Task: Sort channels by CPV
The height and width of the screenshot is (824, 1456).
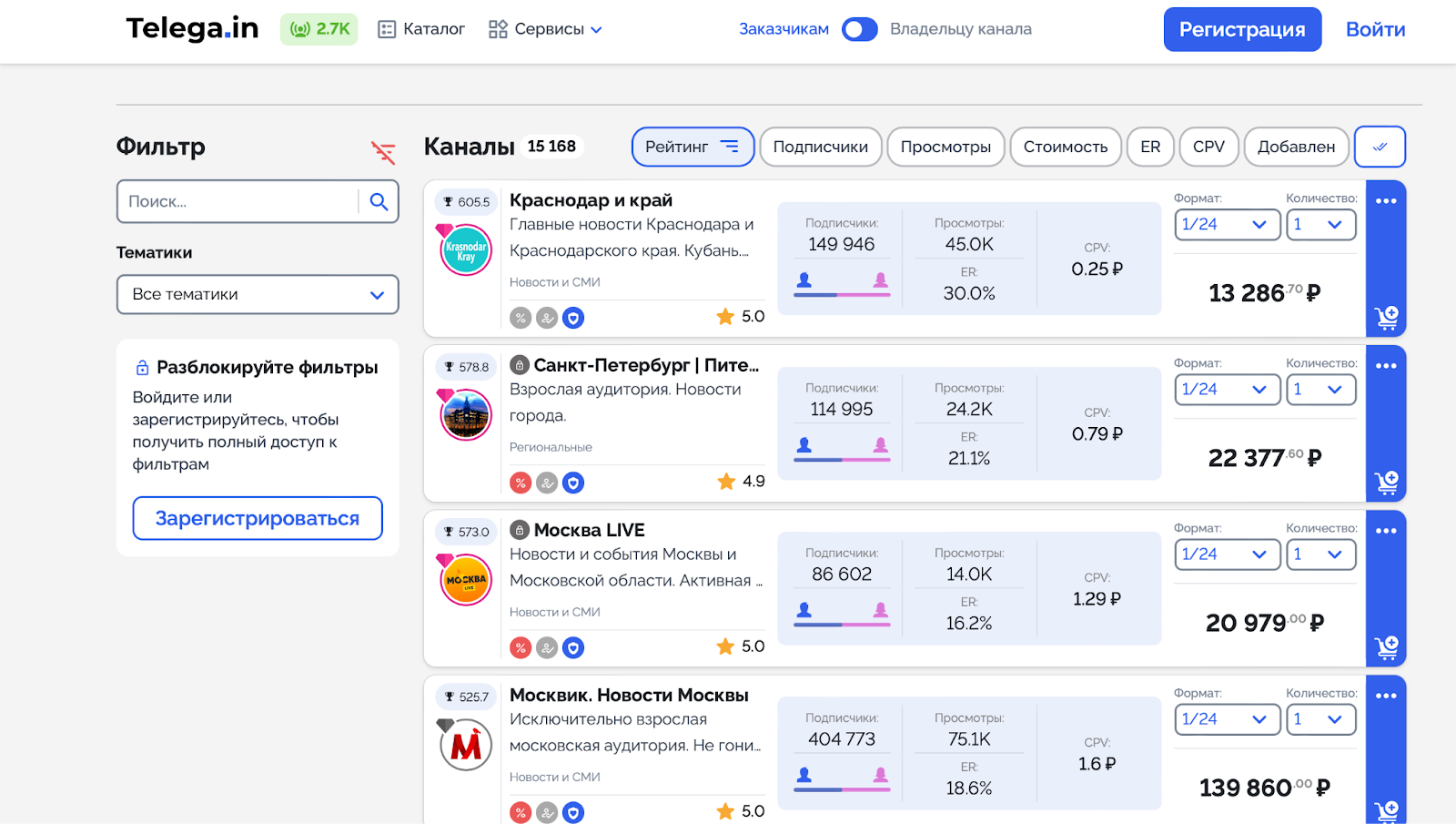Action: click(x=1208, y=147)
